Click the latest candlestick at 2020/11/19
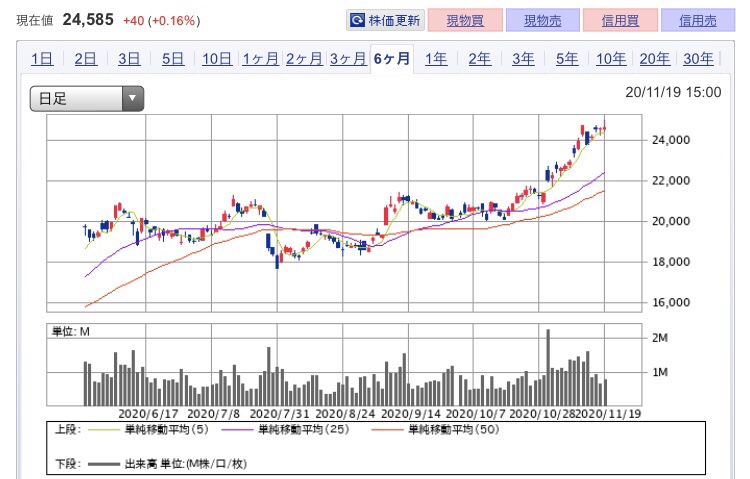 coord(605,126)
